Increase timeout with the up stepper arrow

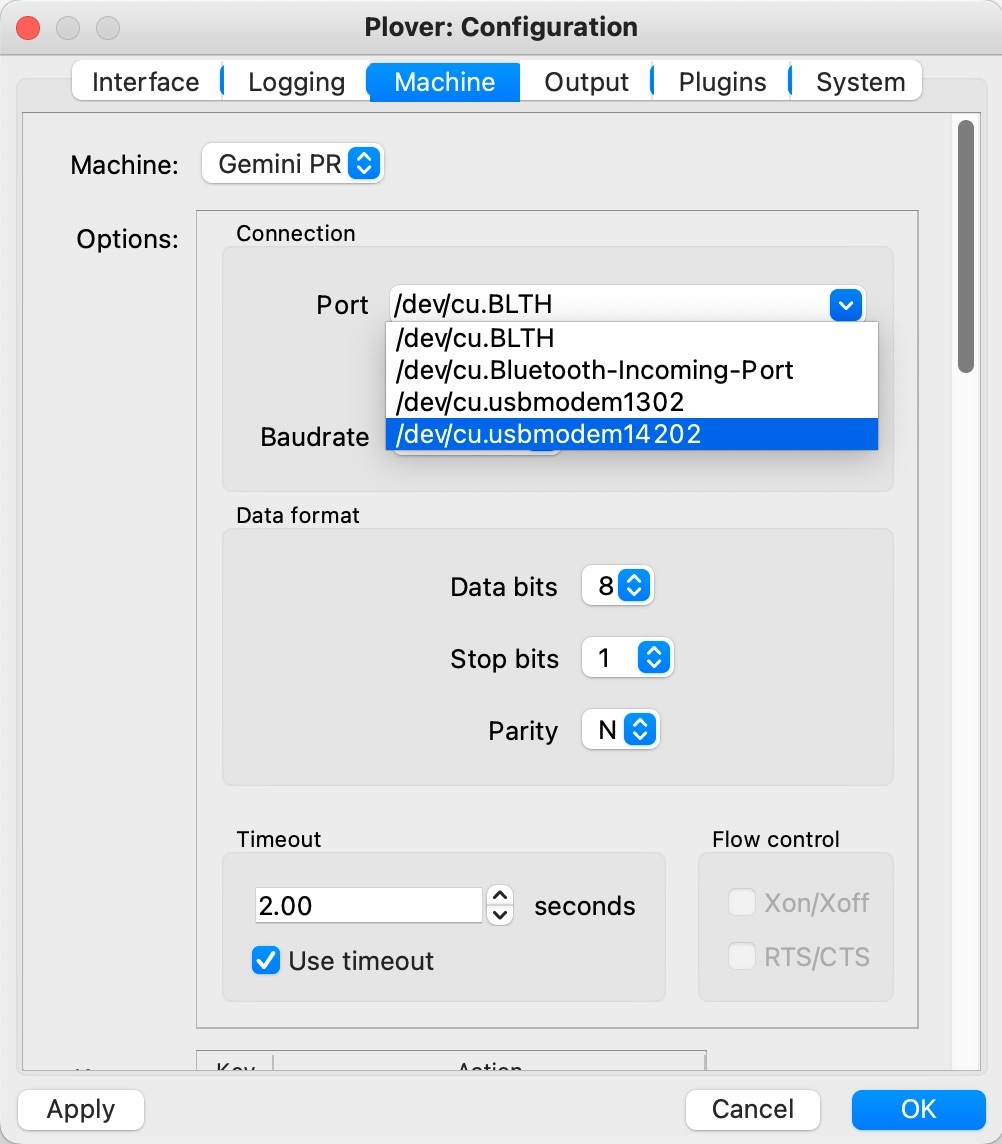(x=500, y=895)
